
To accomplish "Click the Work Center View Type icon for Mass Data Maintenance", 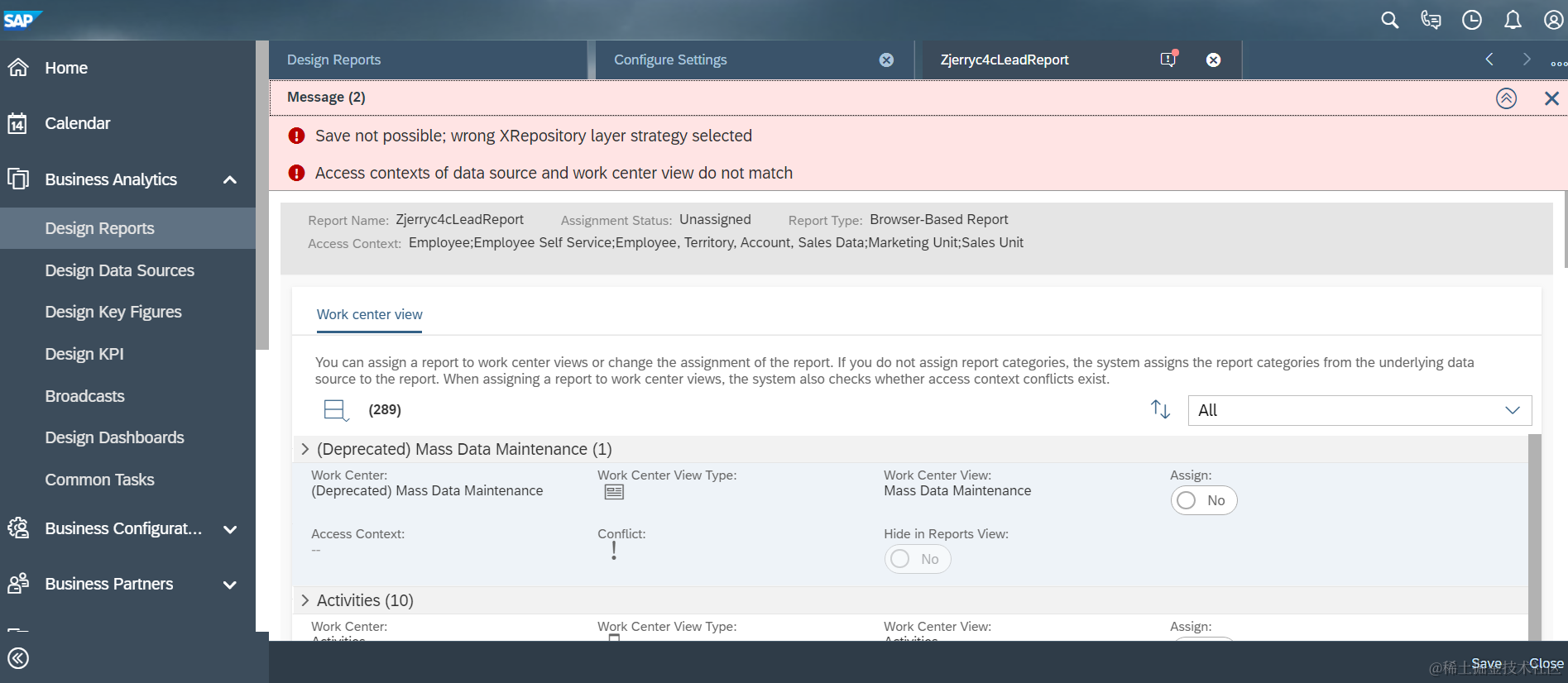I will pos(614,492).
